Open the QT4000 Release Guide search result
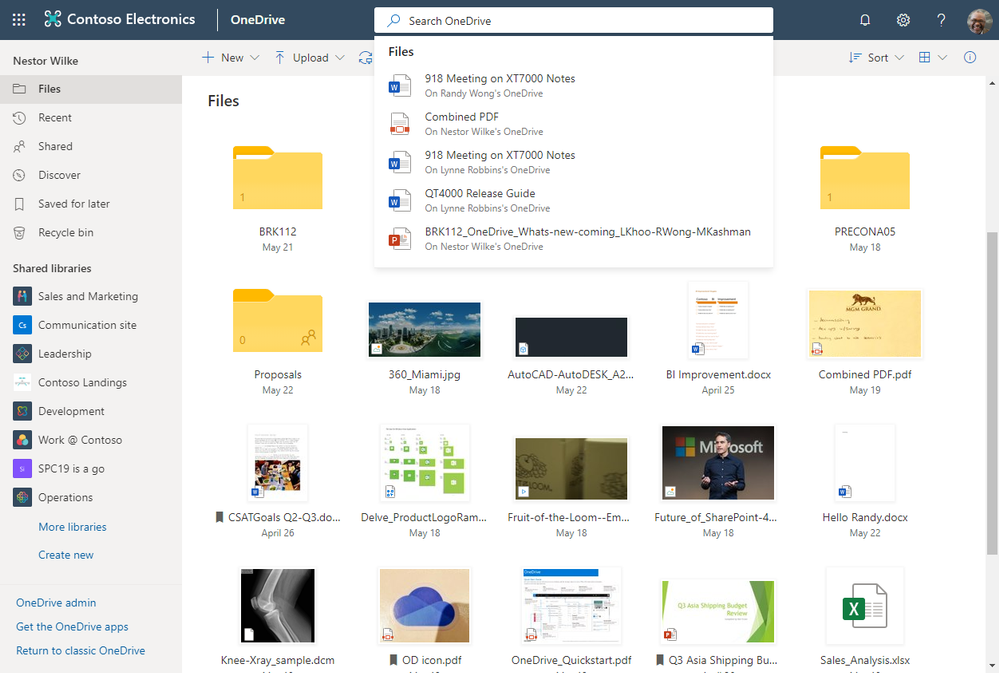Screen dimensions: 999x673 pyautogui.click(x=480, y=194)
